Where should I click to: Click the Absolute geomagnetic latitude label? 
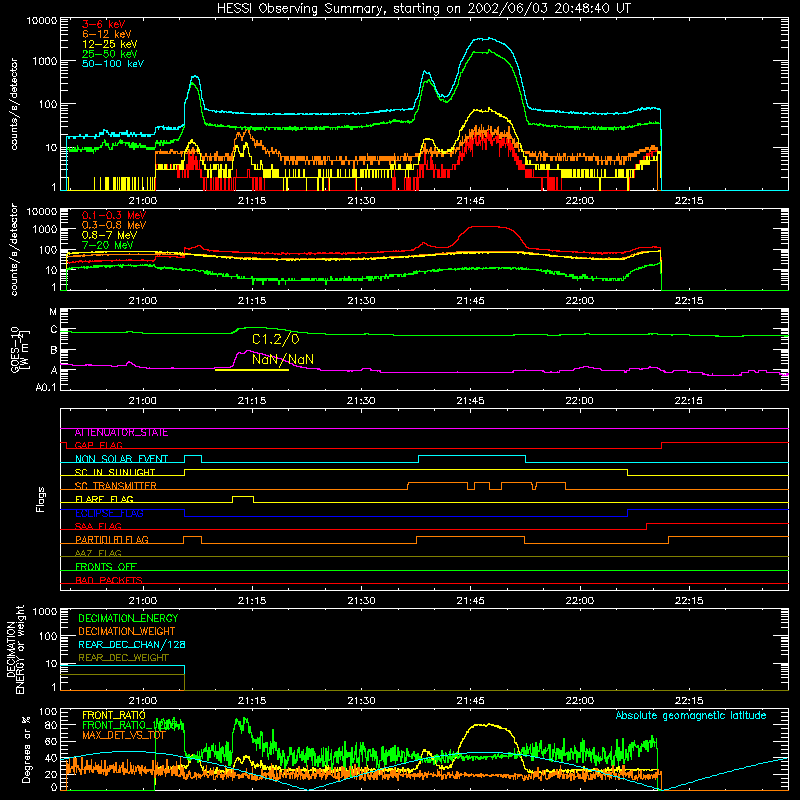[x=691, y=715]
